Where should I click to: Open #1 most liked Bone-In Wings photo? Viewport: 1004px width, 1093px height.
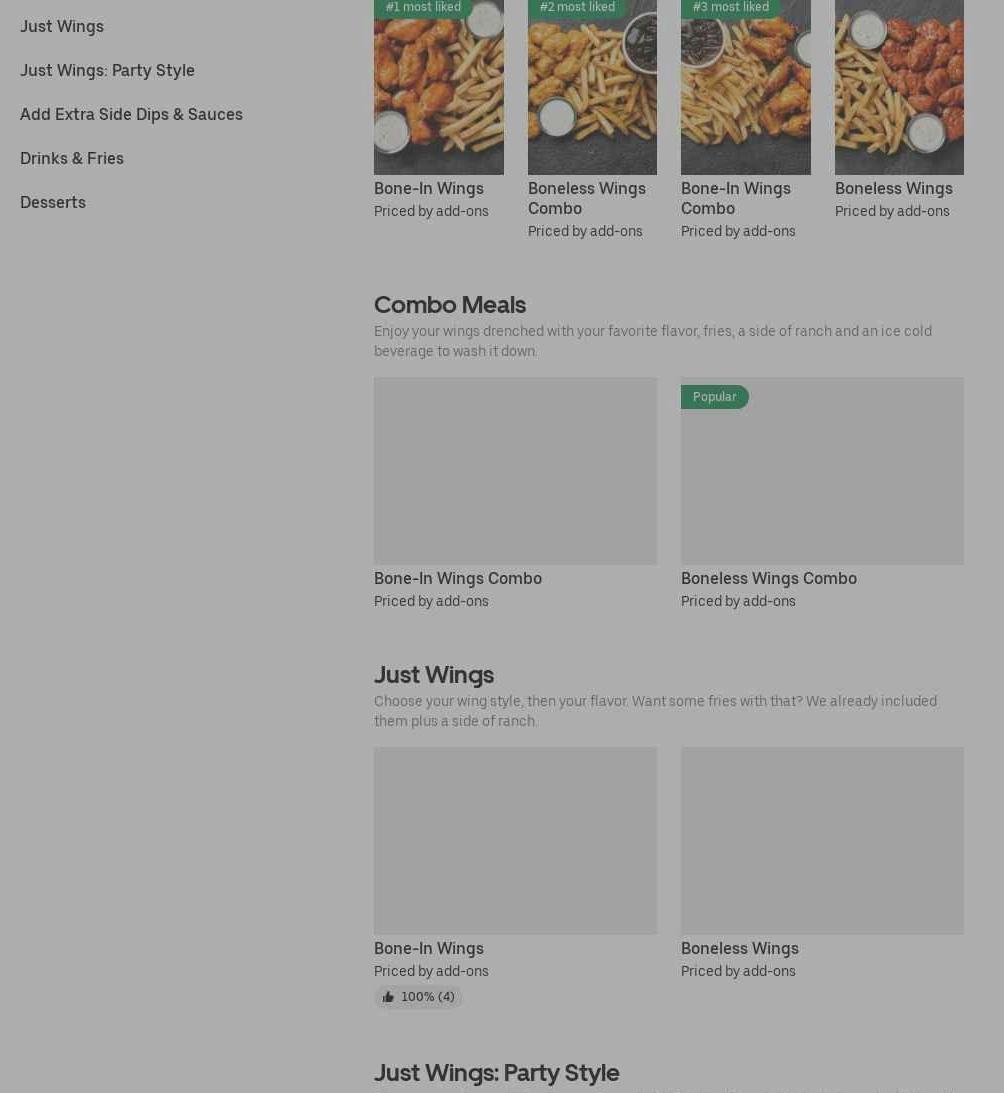point(439,87)
